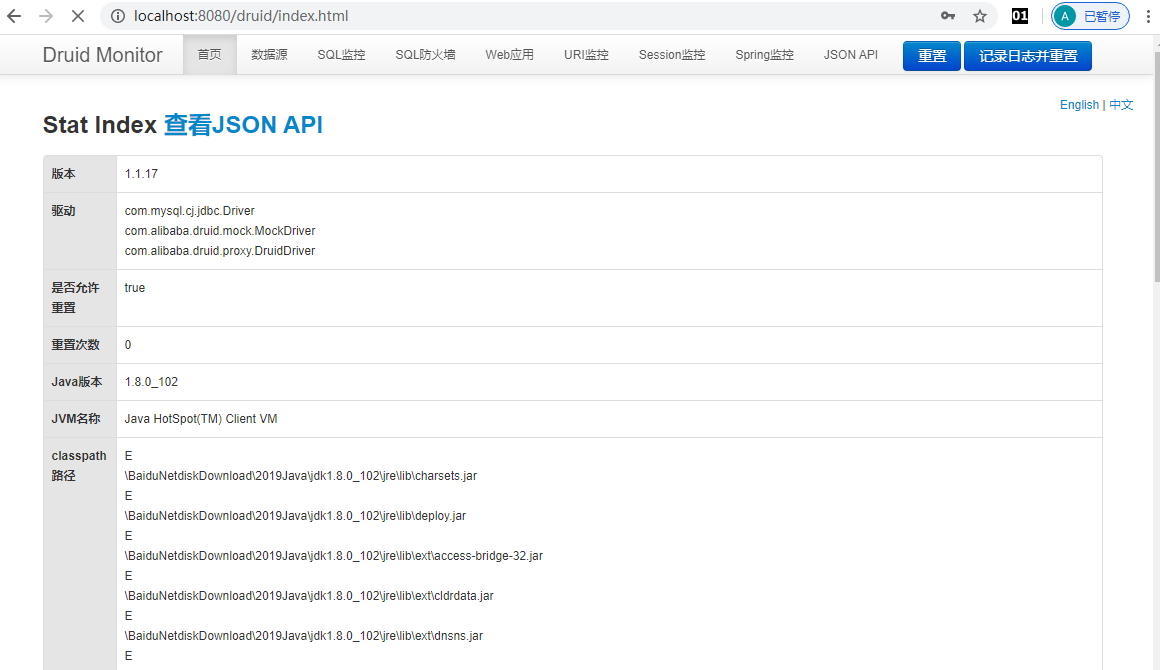Open 查看JSON API heading link
Screen dimensions: 1160x670
[x=243, y=124]
